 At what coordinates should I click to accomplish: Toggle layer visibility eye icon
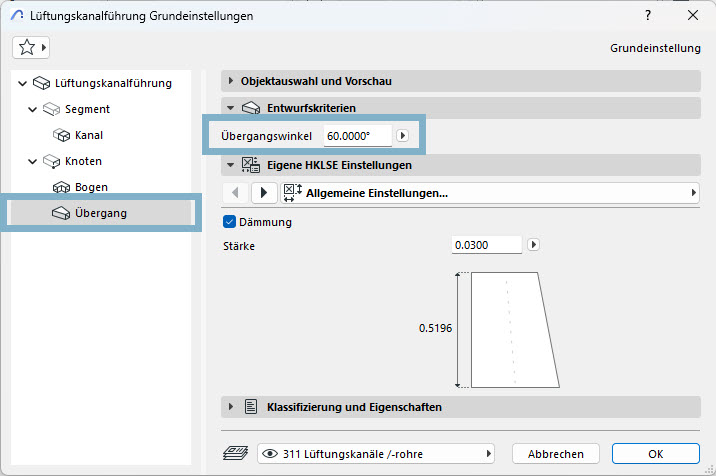coord(270,454)
